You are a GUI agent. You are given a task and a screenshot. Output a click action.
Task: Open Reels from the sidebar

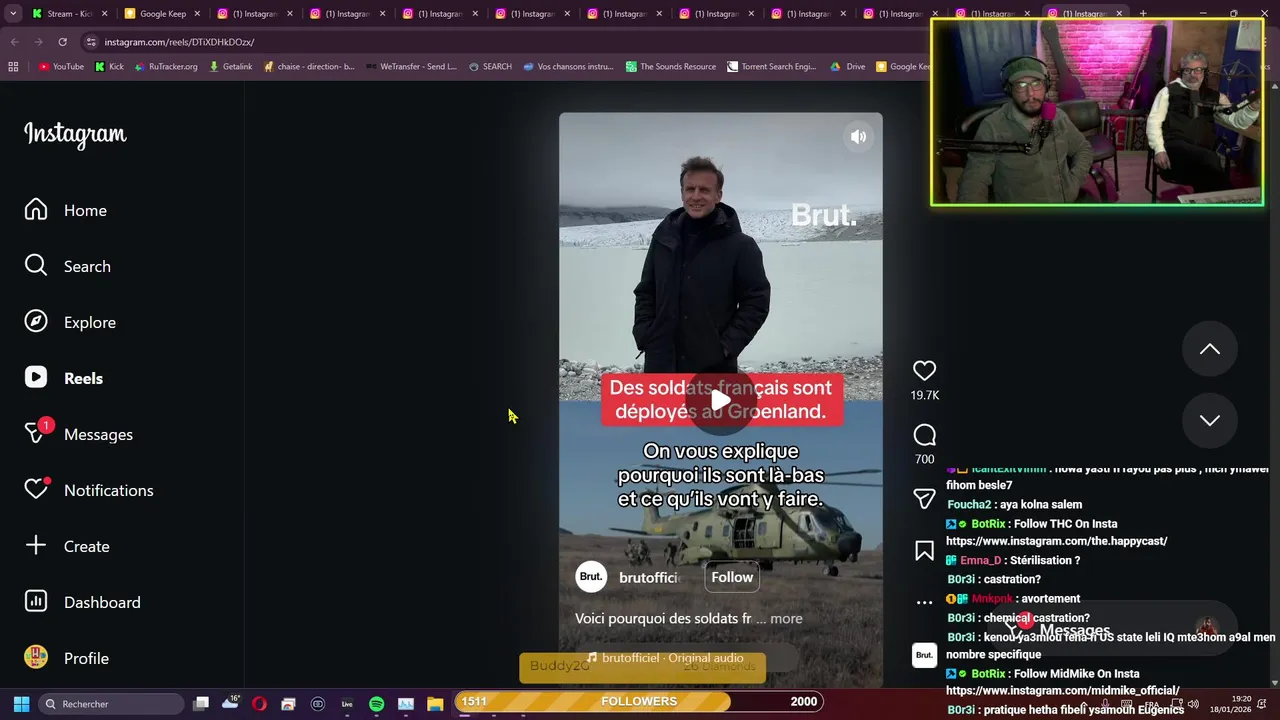[64, 378]
